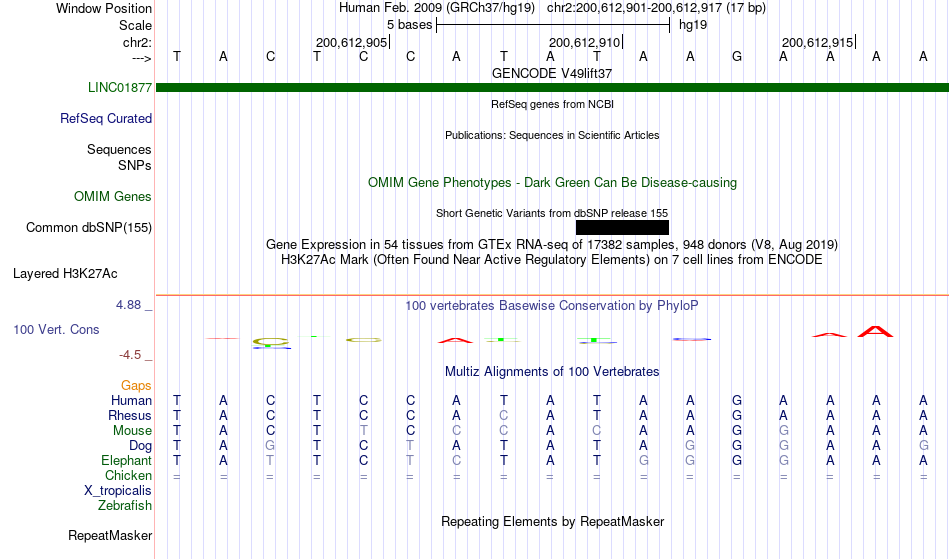Open the RefSeq Curated track label
950x559 pixels.
[105, 119]
